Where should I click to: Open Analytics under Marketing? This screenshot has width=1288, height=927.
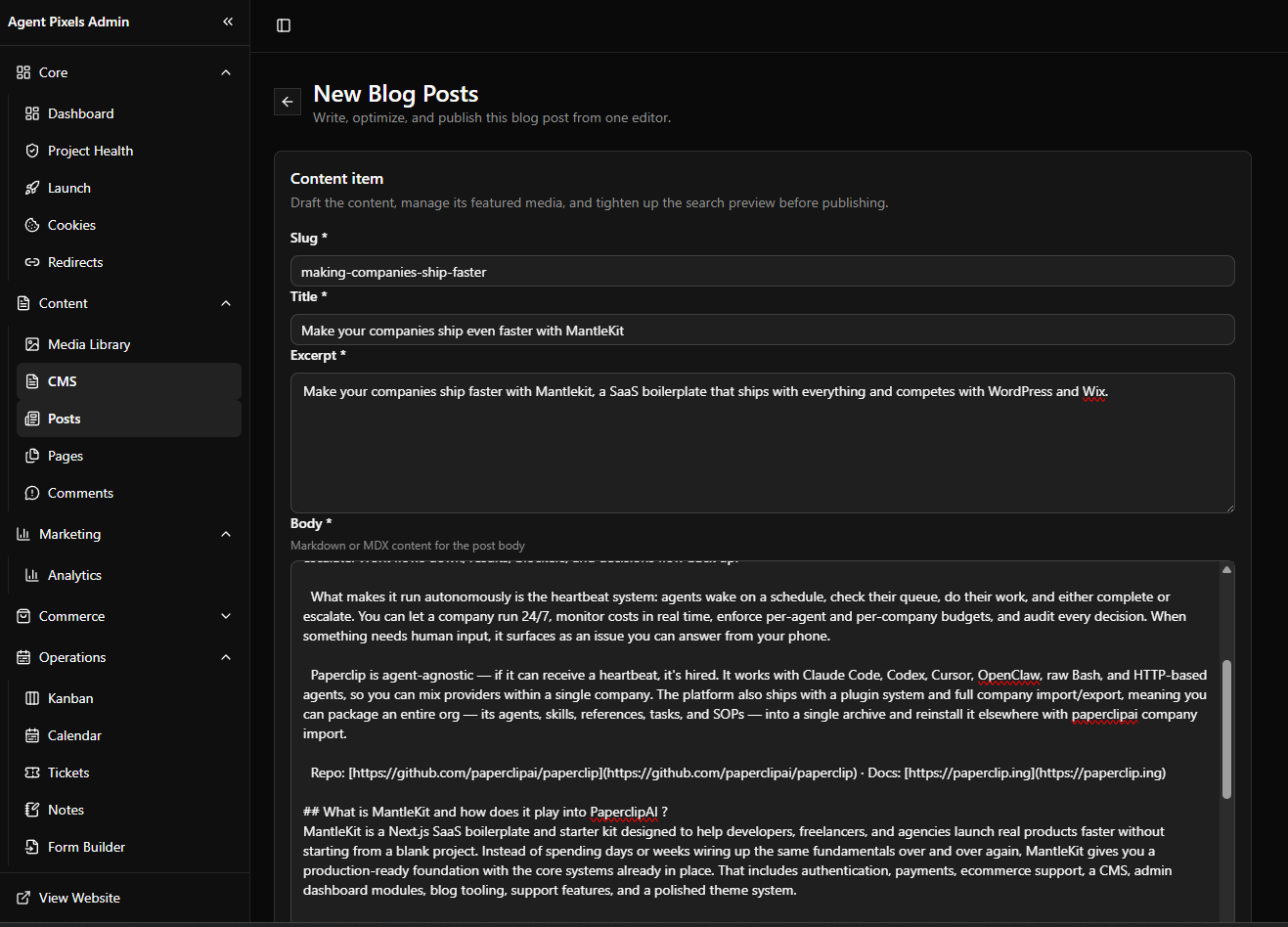[129, 575]
